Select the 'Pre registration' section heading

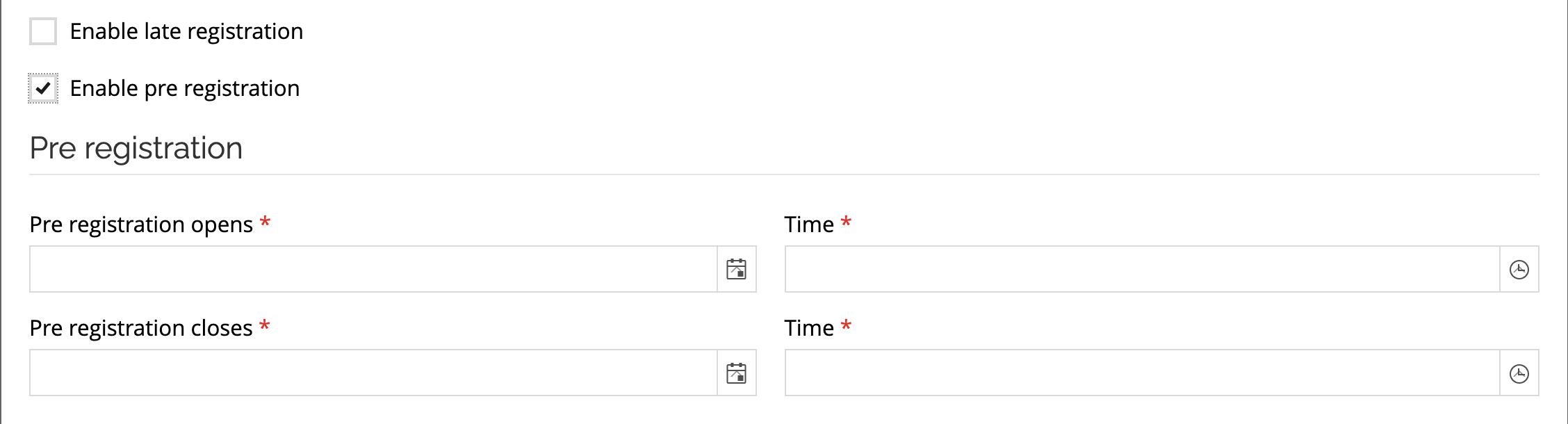pyautogui.click(x=136, y=148)
